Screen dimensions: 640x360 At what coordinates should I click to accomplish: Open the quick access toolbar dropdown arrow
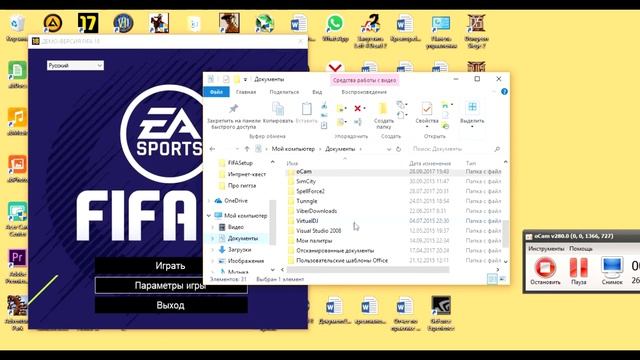[245, 79]
